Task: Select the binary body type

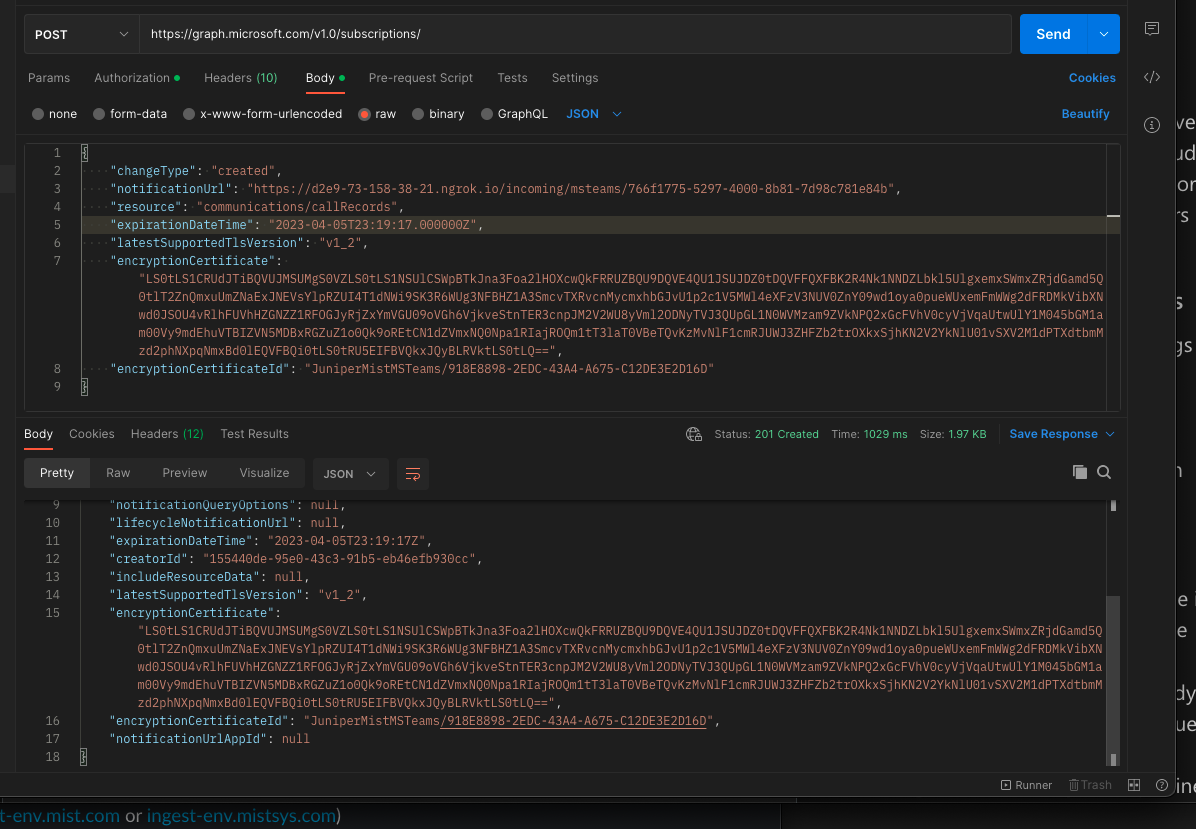Action: pos(438,114)
